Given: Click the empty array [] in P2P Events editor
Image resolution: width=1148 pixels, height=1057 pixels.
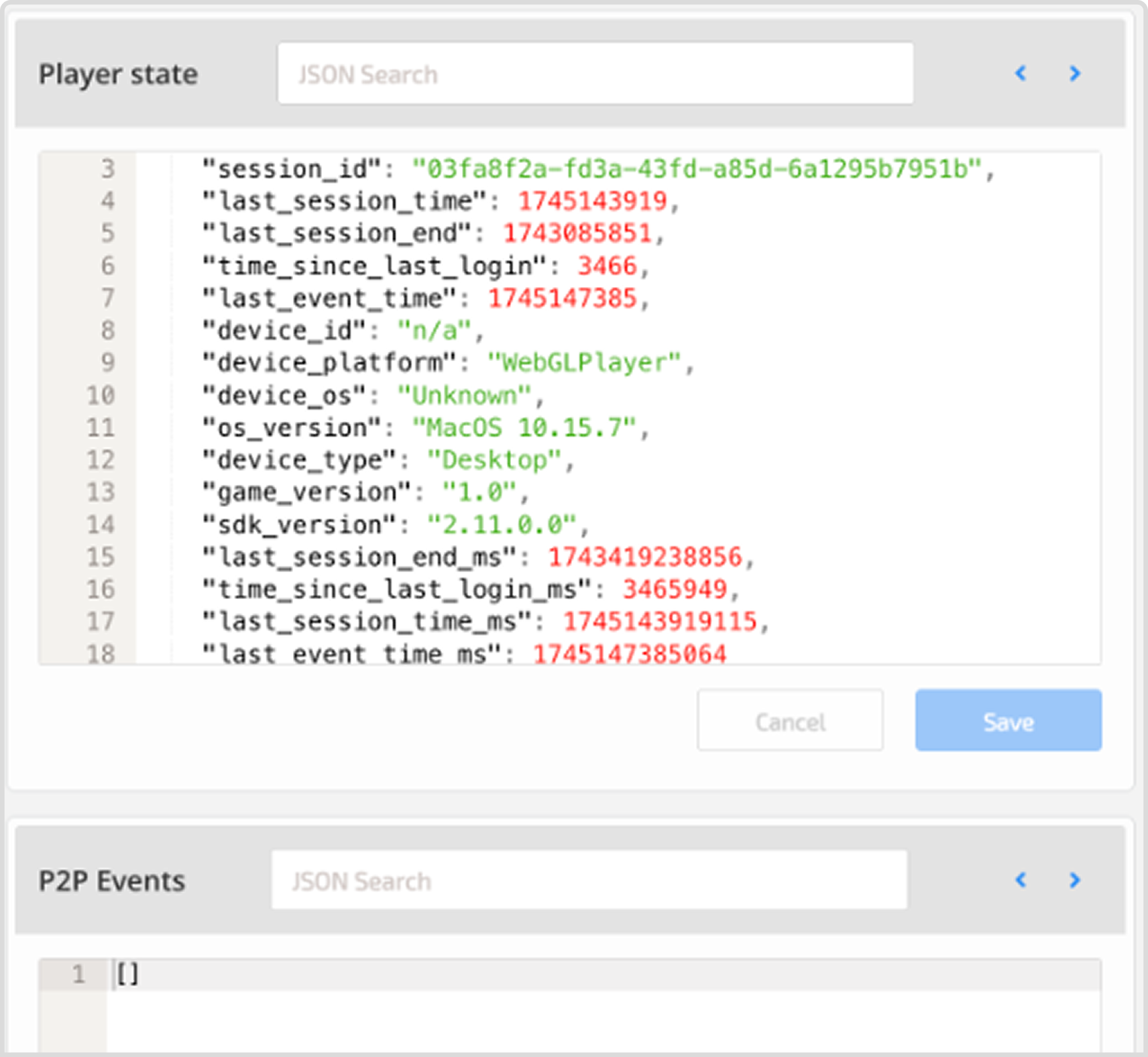Looking at the screenshot, I should click(x=127, y=975).
